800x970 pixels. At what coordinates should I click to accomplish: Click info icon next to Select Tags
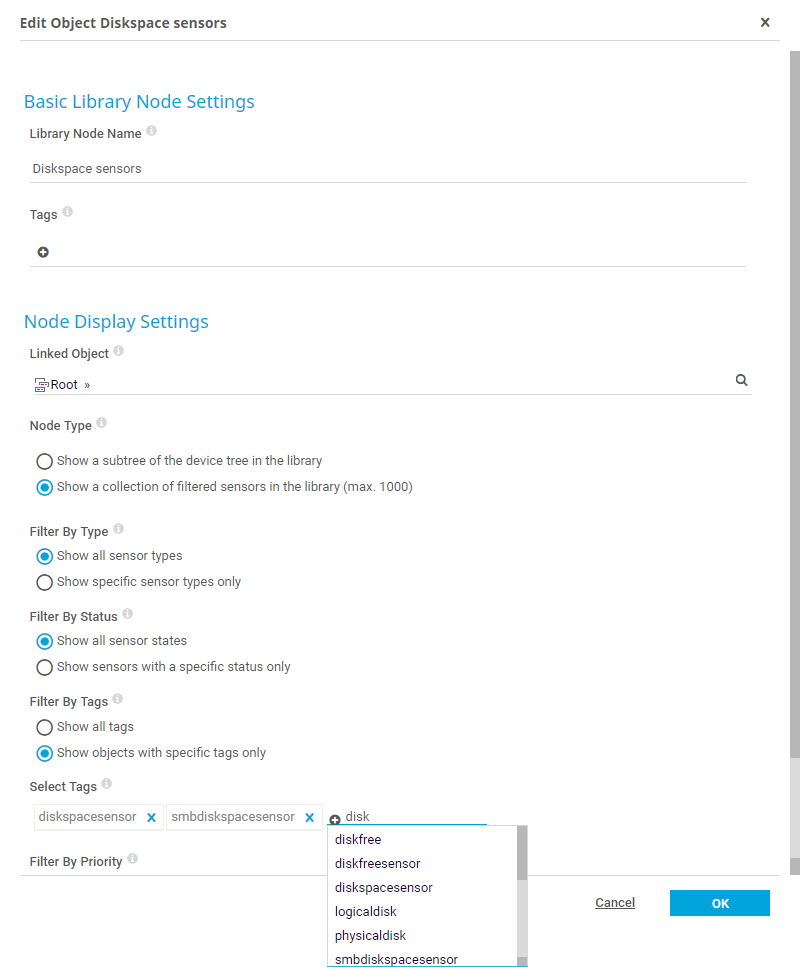tap(107, 784)
